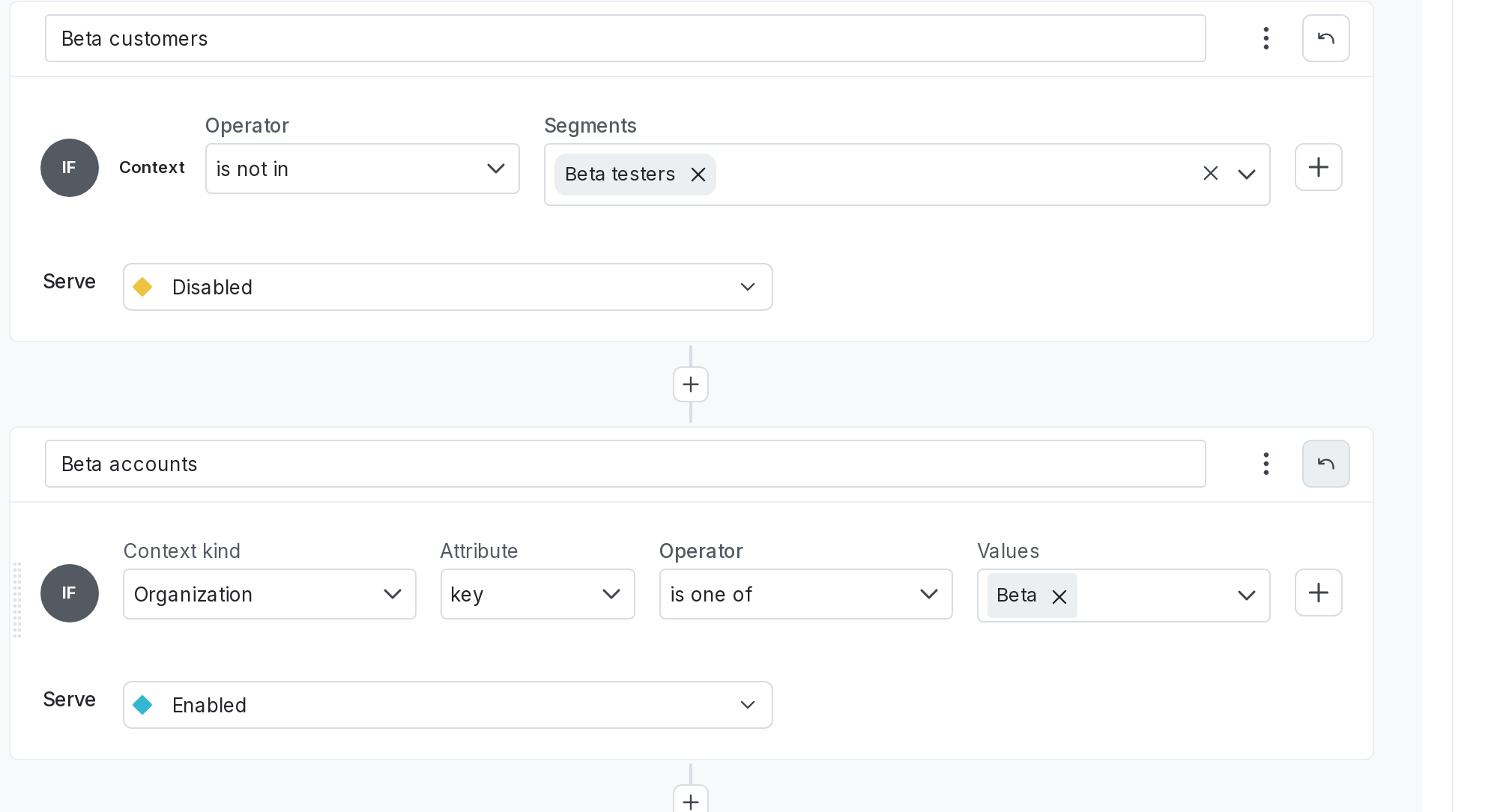Open the 'is not in' operator dropdown

362,169
